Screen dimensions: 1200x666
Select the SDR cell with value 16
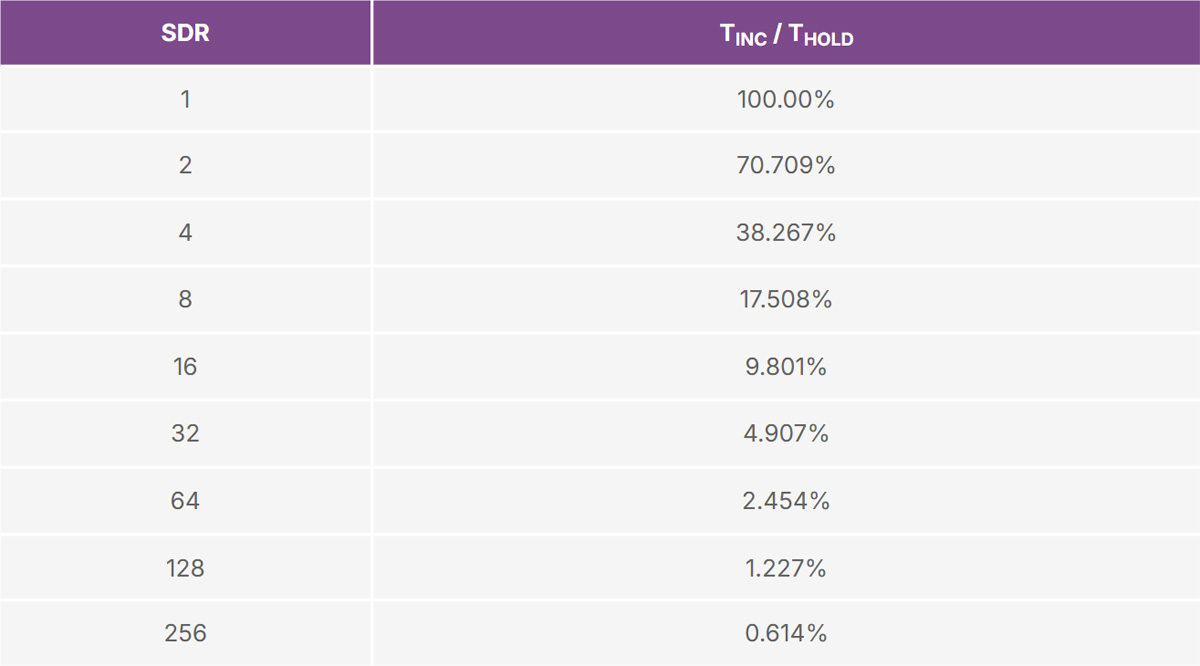tap(185, 366)
